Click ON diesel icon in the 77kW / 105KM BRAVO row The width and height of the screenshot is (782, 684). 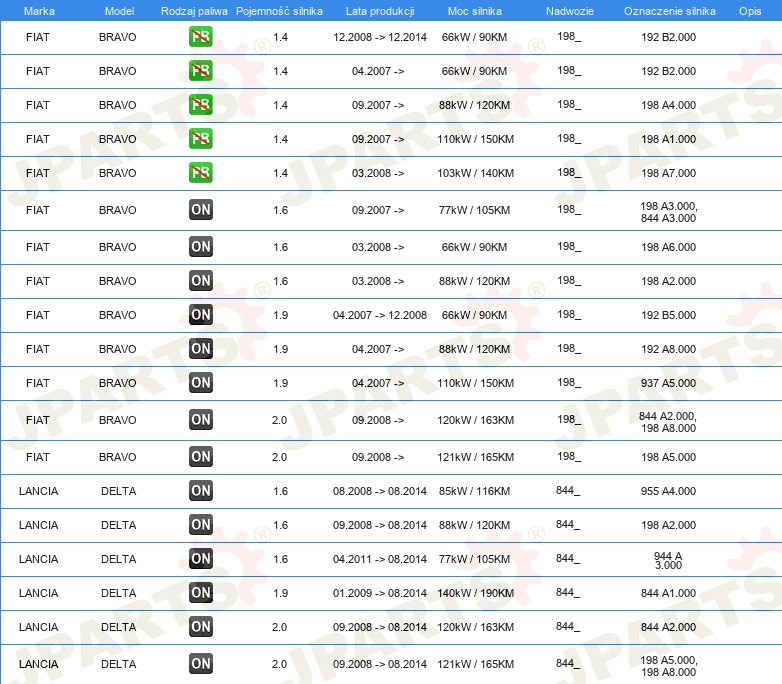[200, 210]
